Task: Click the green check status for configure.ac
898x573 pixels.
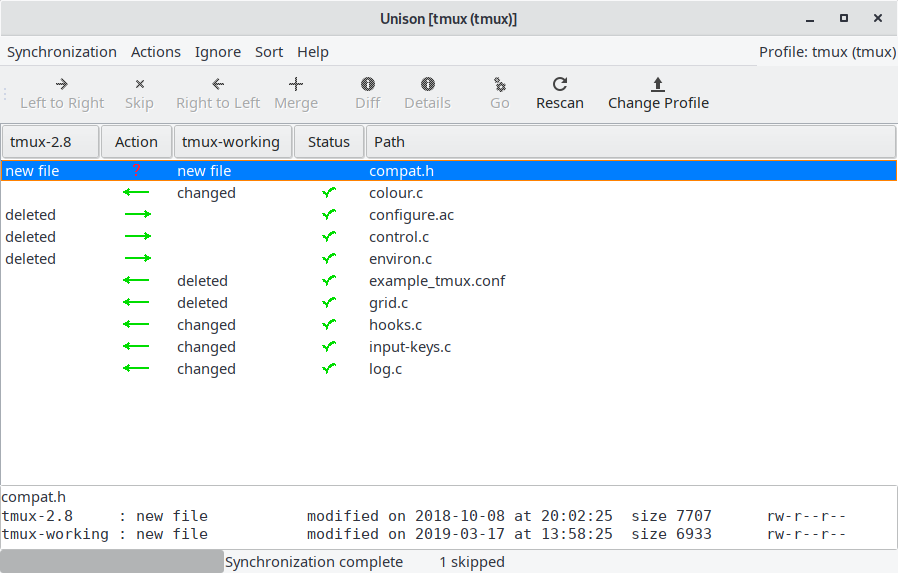Action: 329,214
